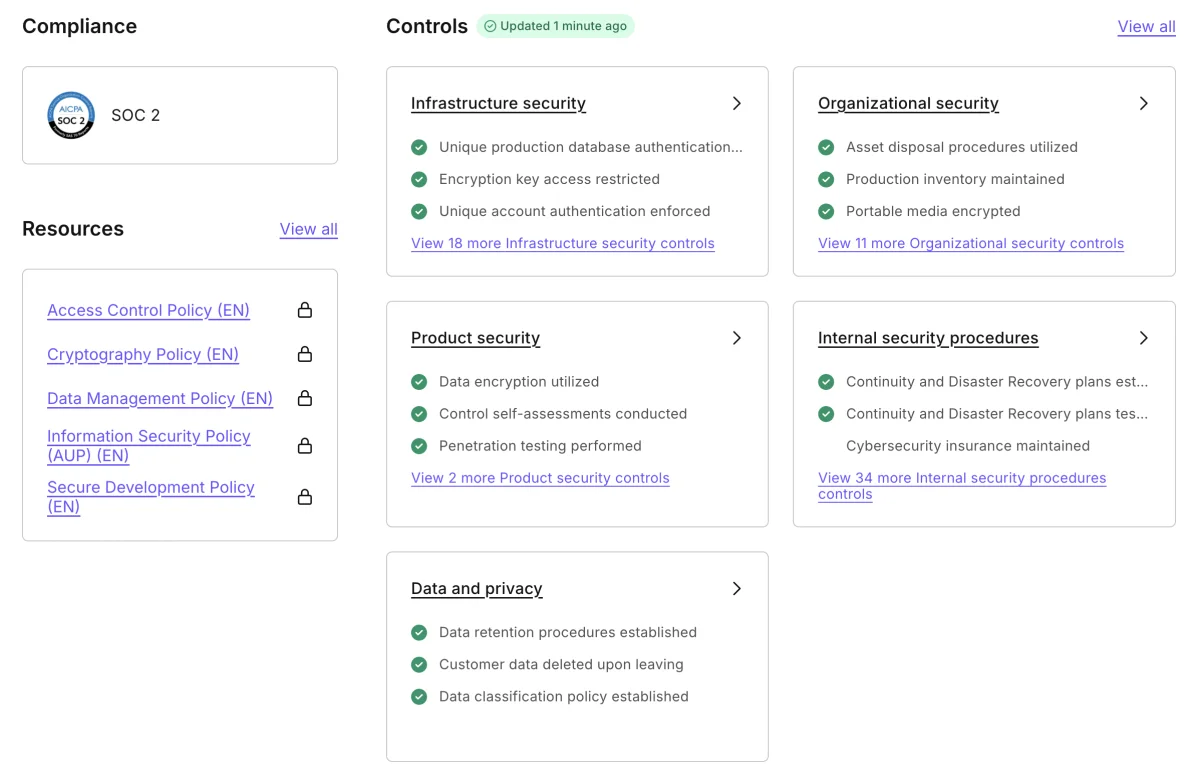Click the Updated 1 minute ago badge
The image size is (1200, 777).
555,26
